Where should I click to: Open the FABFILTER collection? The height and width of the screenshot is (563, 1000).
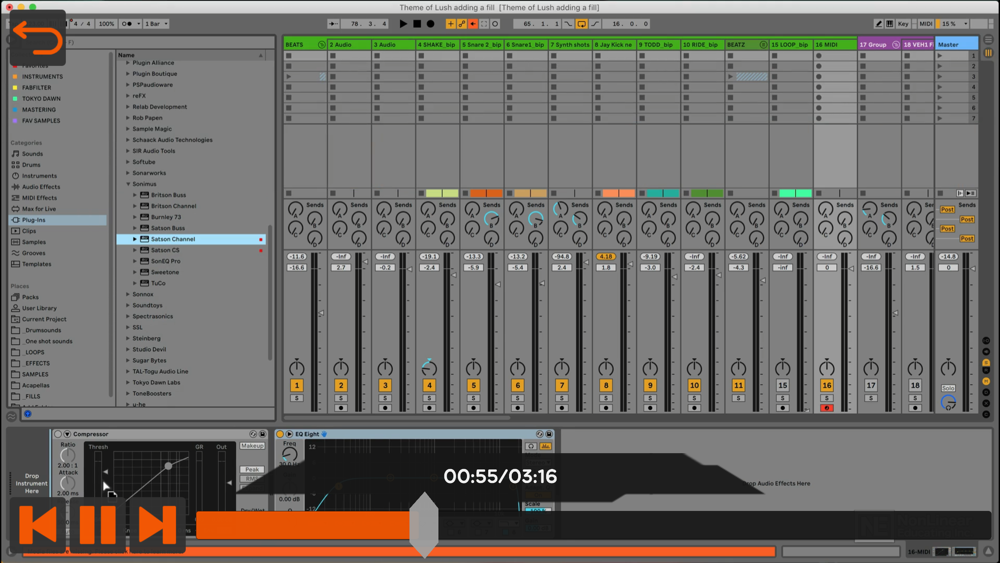[x=36, y=87]
